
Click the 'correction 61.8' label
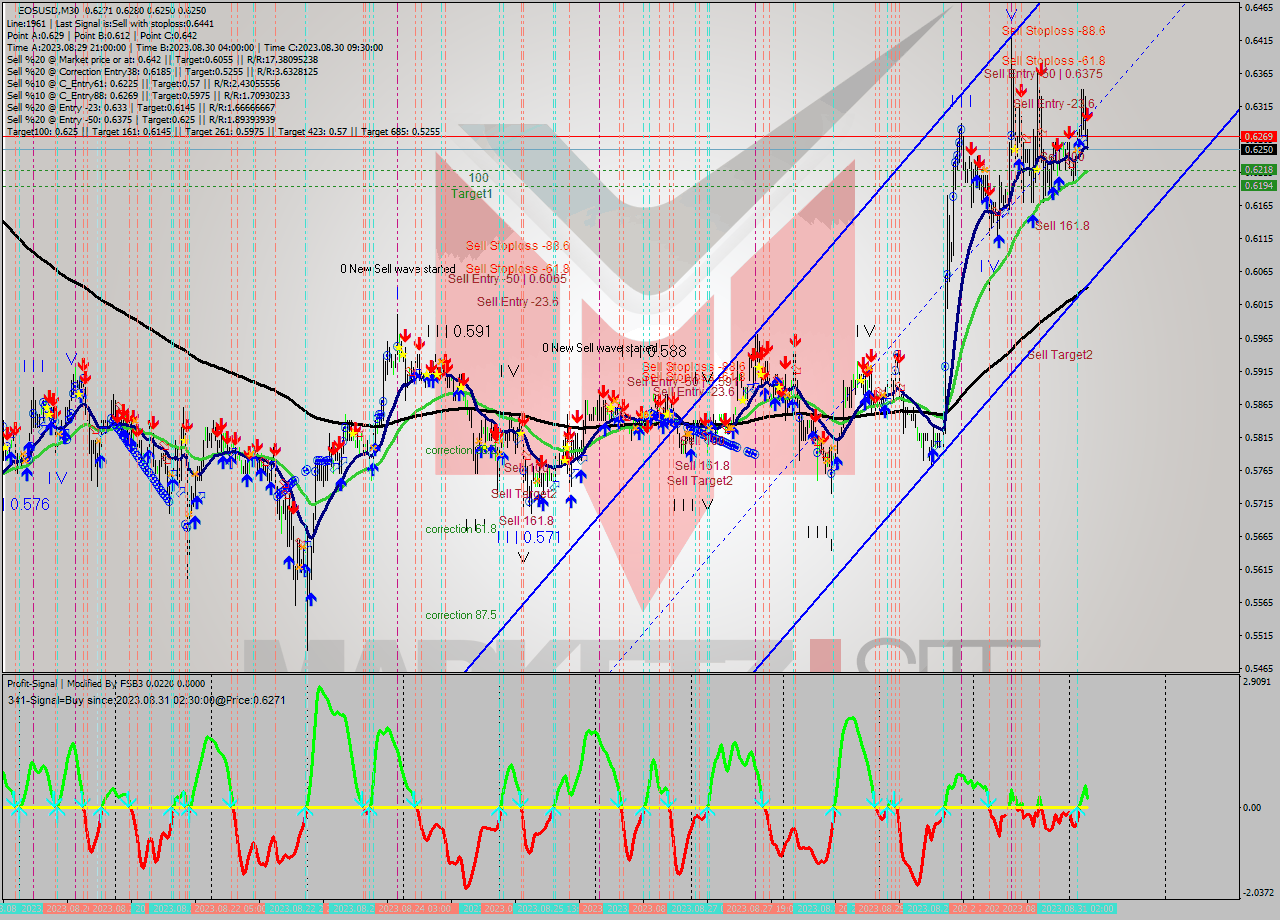(x=460, y=529)
